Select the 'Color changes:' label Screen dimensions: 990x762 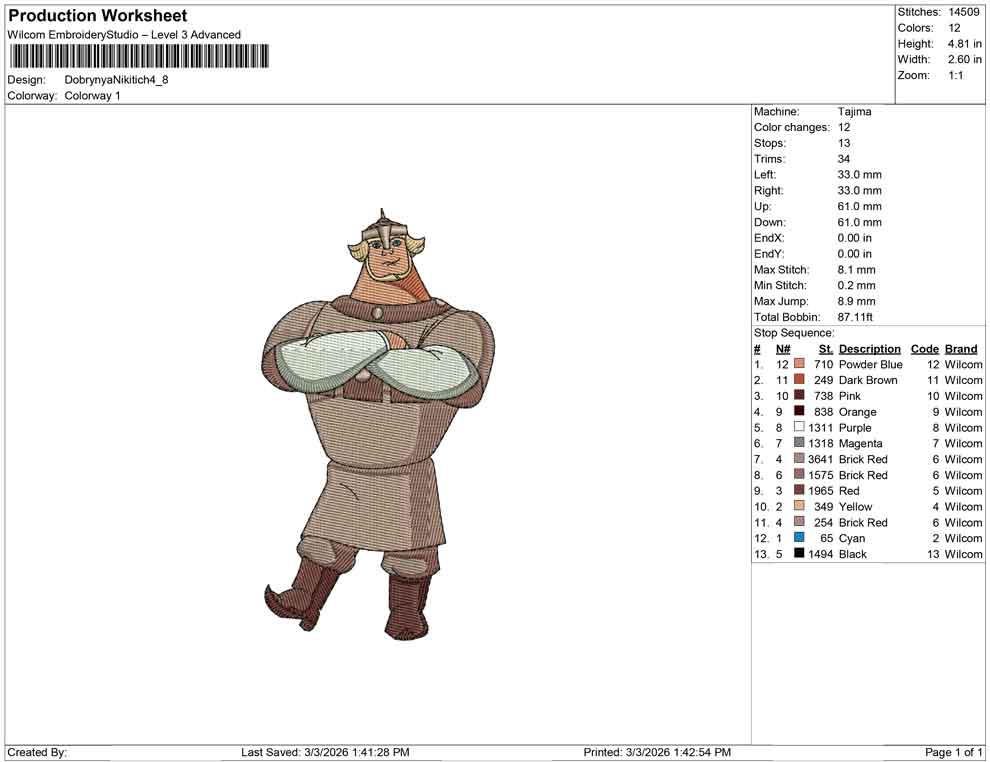[x=792, y=128]
